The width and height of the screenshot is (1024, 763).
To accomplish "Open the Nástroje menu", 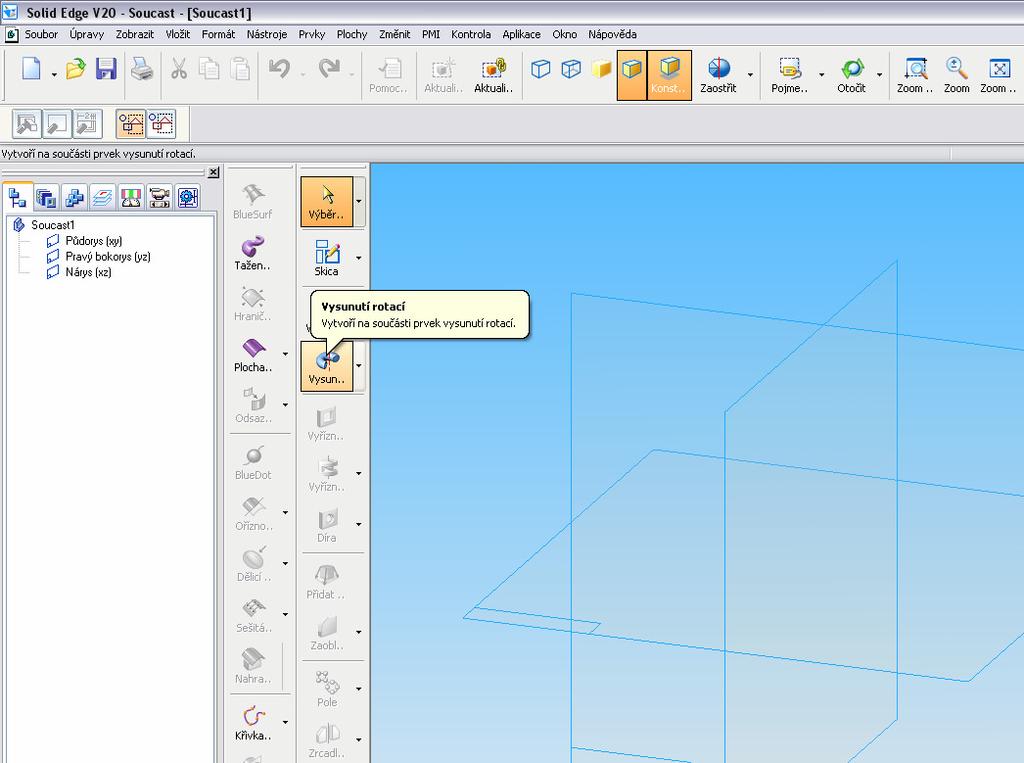I will click(x=266, y=35).
